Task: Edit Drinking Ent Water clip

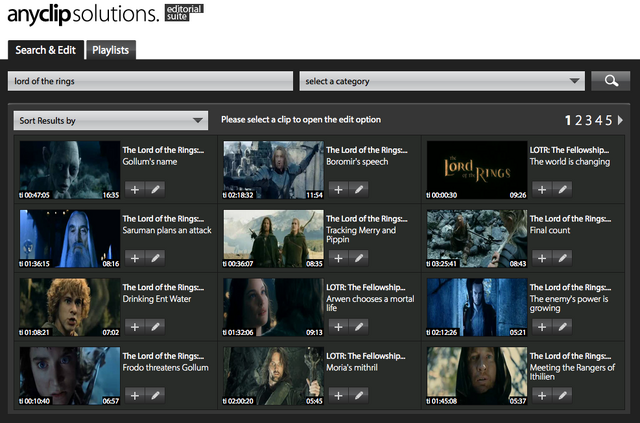Action: (155, 327)
